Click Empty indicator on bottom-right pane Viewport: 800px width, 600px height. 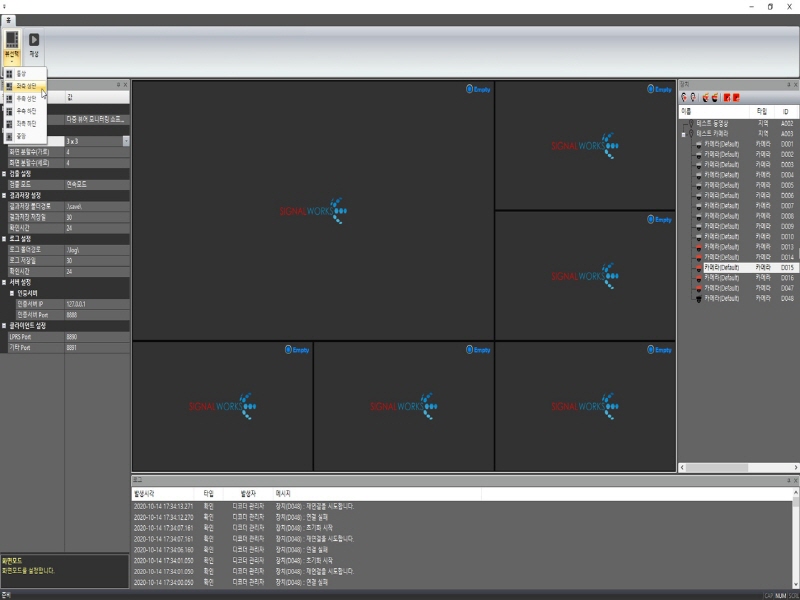(x=659, y=350)
